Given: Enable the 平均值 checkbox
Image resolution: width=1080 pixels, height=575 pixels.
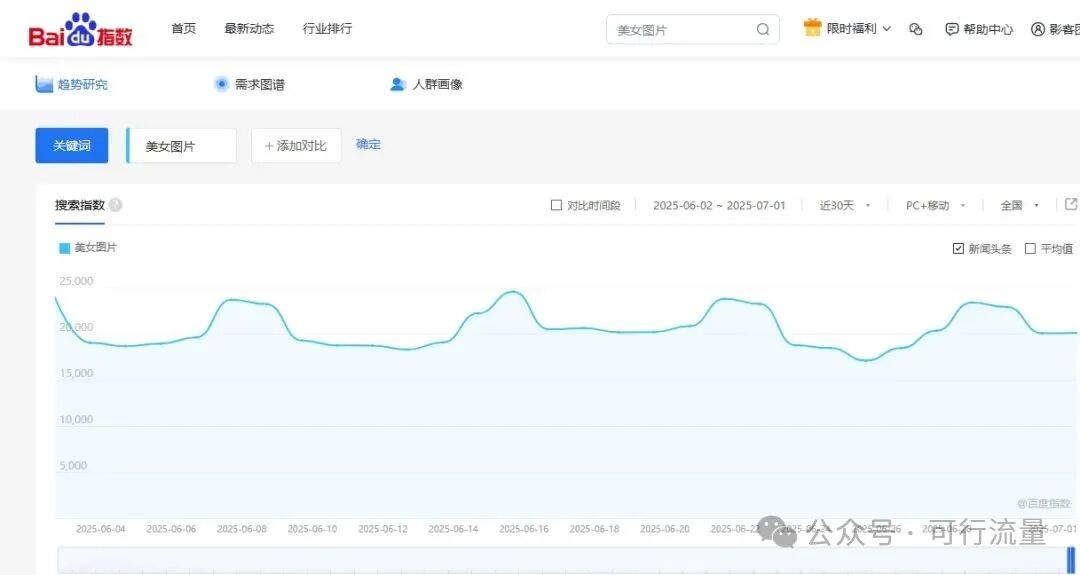Looking at the screenshot, I should point(1030,249).
